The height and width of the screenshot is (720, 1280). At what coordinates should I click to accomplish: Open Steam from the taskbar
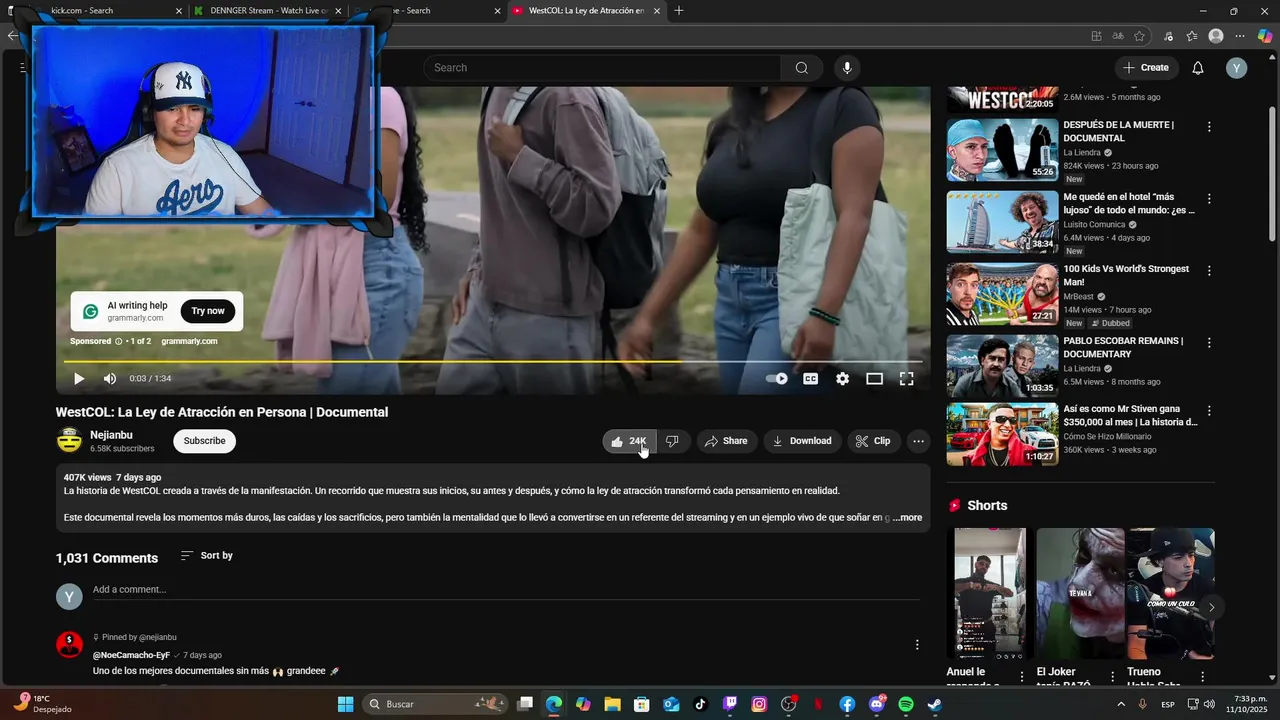(x=934, y=704)
